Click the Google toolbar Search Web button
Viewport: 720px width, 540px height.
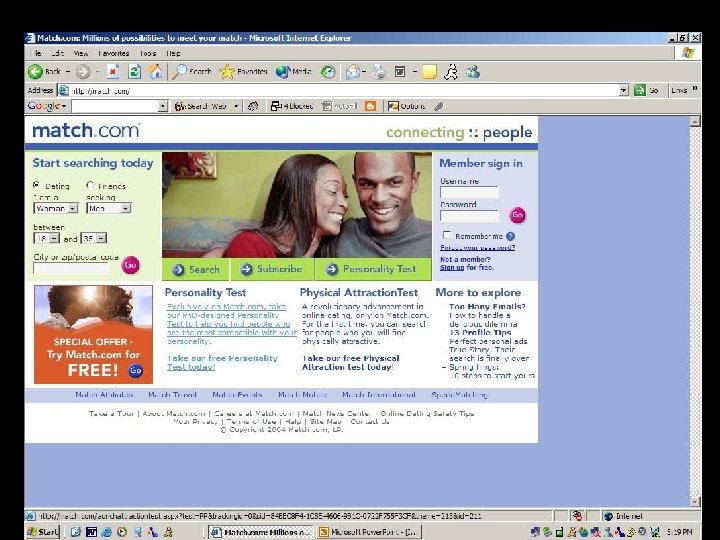point(201,106)
